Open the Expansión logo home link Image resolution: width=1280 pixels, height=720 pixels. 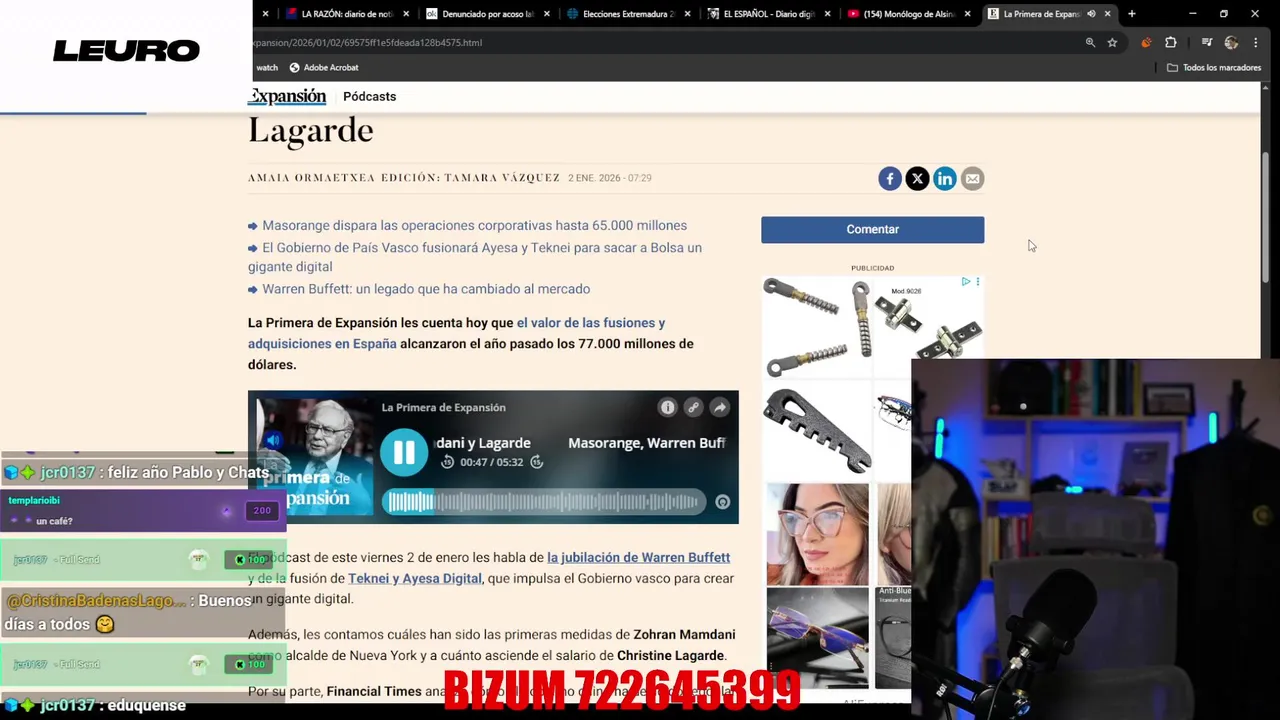[x=287, y=96]
